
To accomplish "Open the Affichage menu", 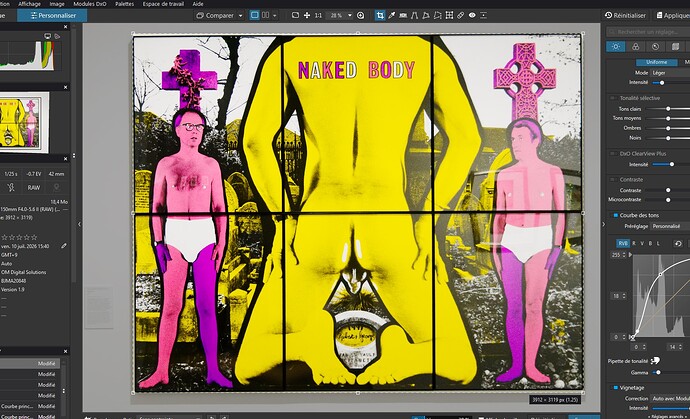I will click(x=29, y=4).
